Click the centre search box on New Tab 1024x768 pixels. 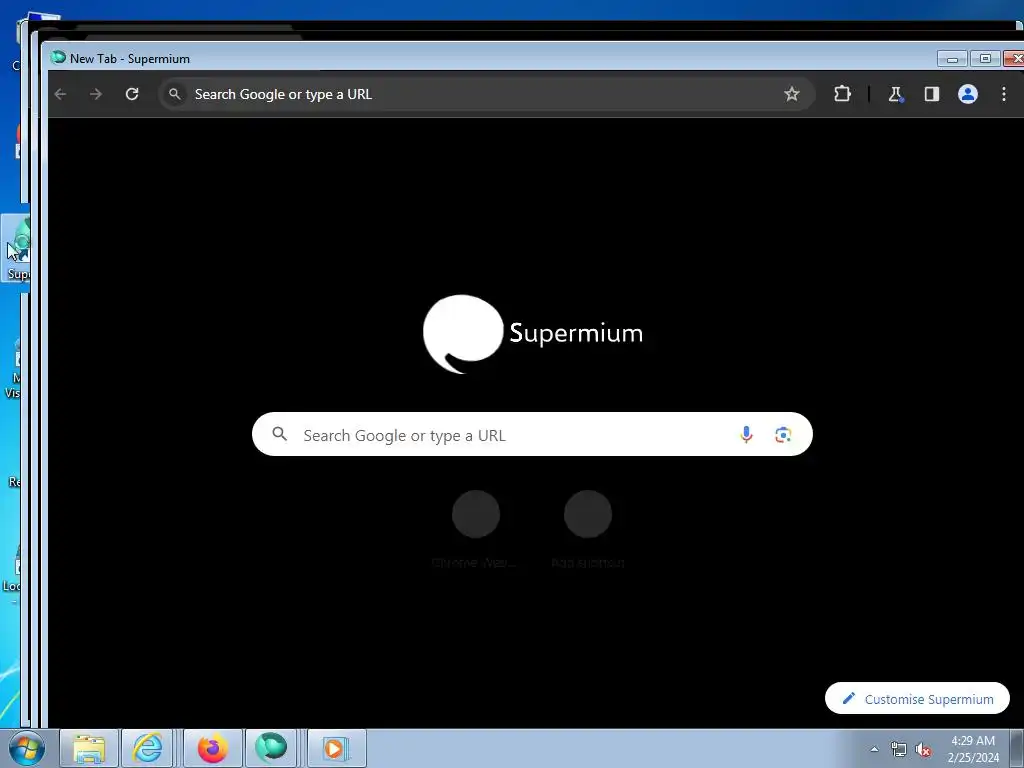coord(532,434)
